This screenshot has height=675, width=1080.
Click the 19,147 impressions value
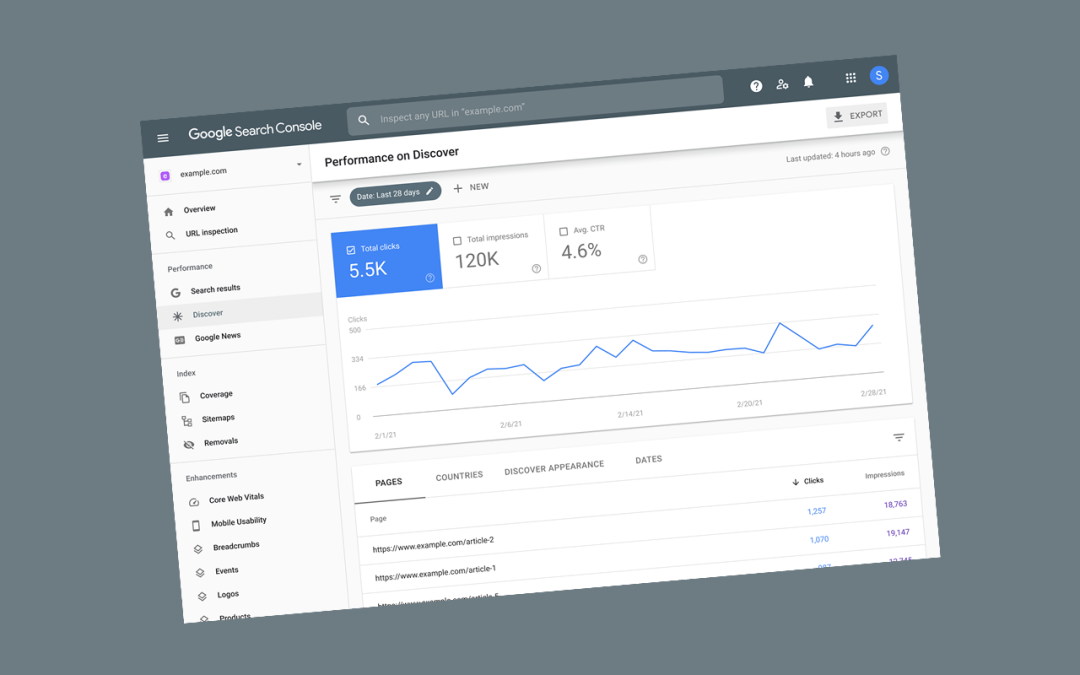(898, 532)
